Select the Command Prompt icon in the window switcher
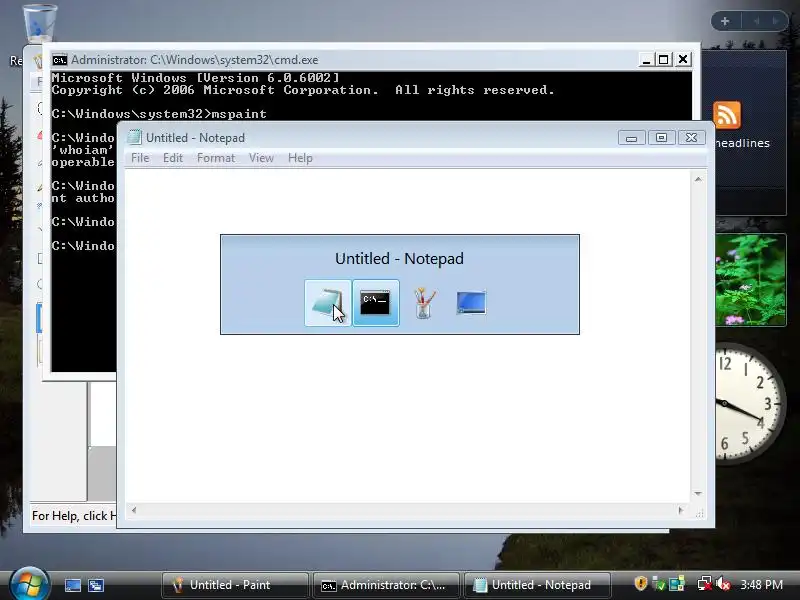Viewport: 800px width, 600px height. click(x=376, y=303)
